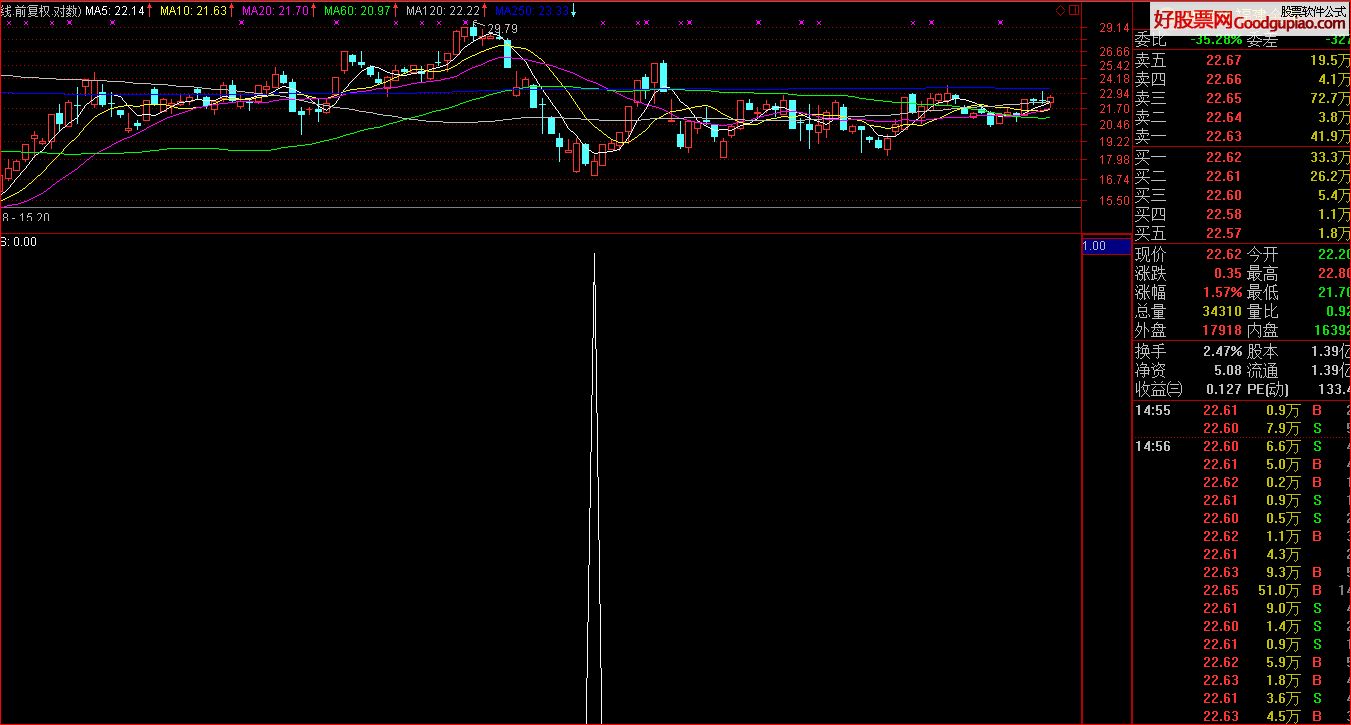Click the 14:55 tick time label
Viewport: 1351px width, 725px height.
point(1153,411)
